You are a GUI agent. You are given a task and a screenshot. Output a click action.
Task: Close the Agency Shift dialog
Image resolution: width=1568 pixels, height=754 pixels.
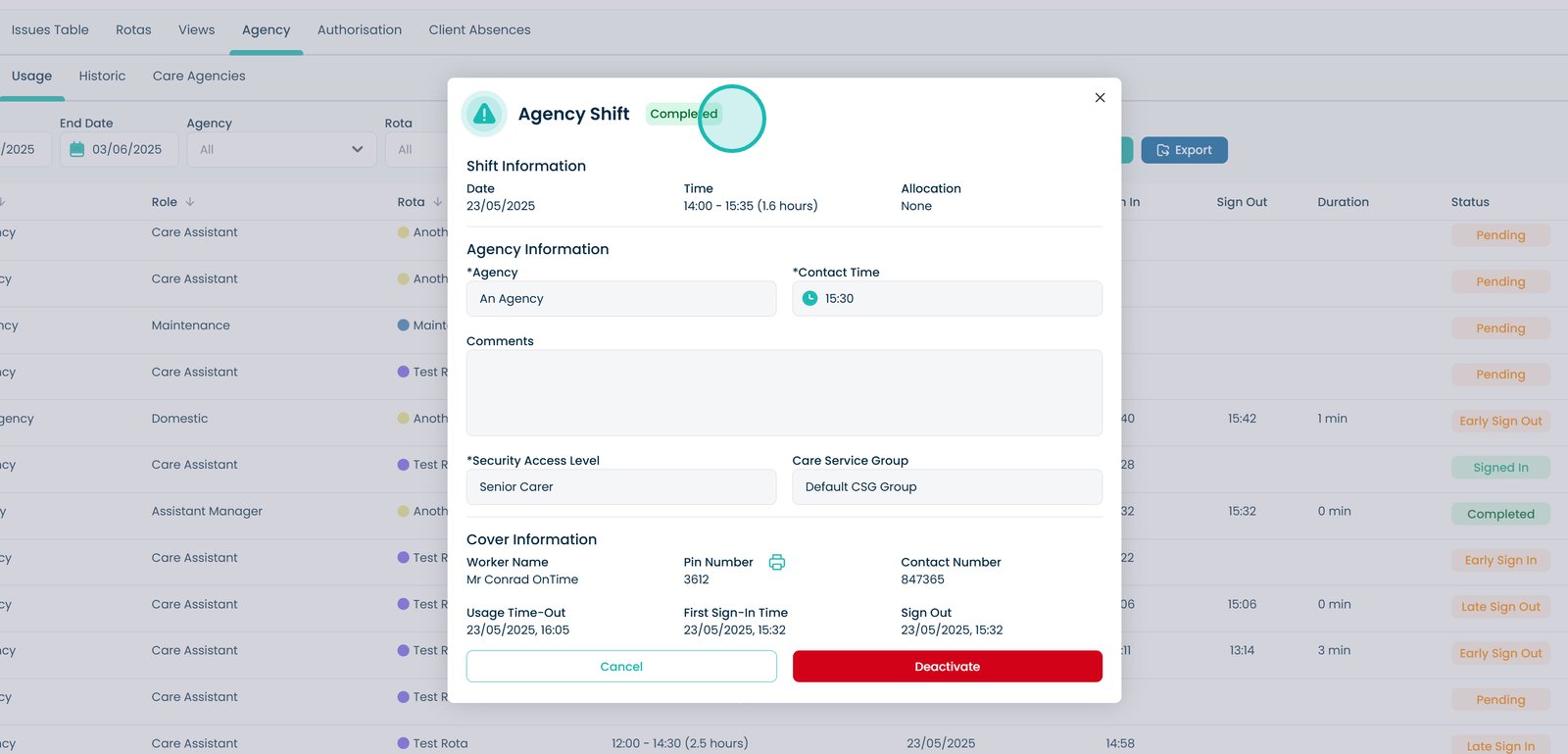[1100, 98]
